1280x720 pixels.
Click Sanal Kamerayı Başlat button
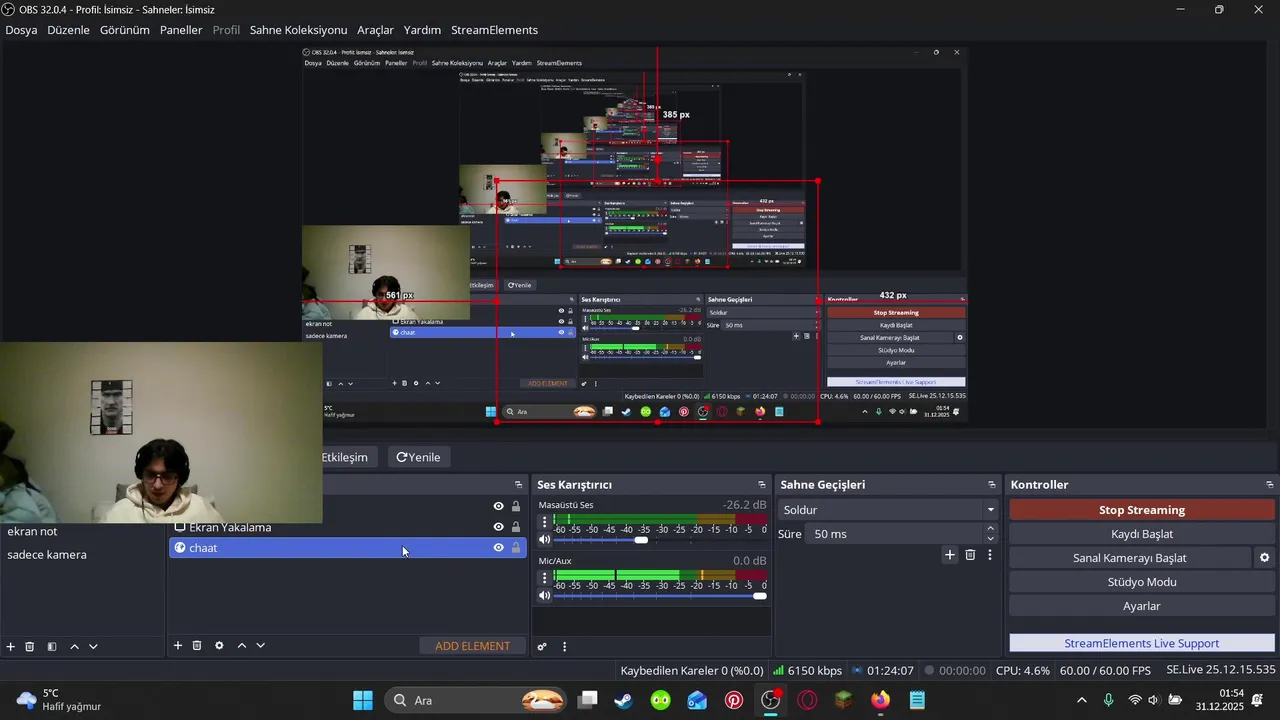point(1130,558)
